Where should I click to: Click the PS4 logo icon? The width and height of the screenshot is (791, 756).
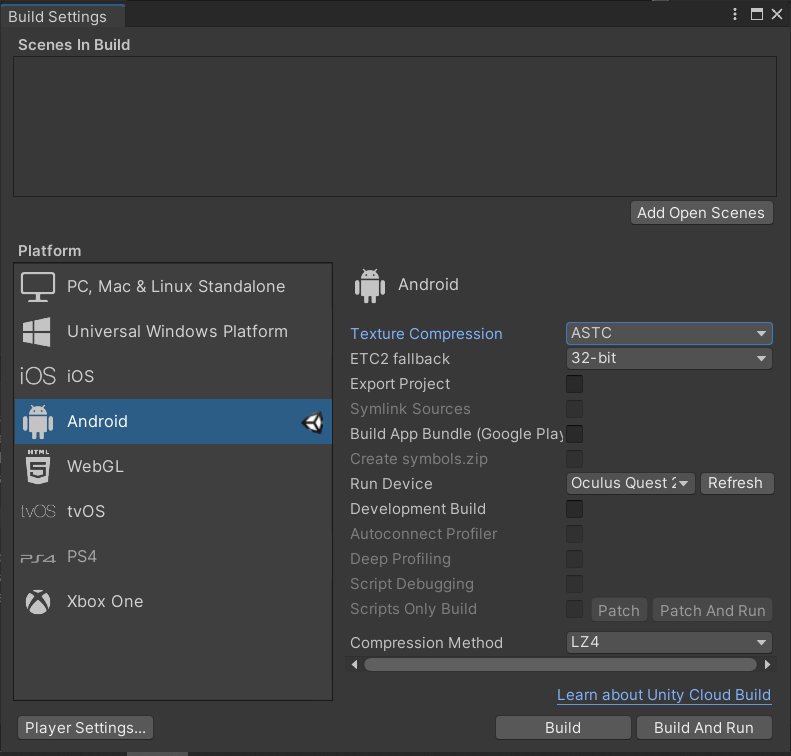click(x=38, y=558)
